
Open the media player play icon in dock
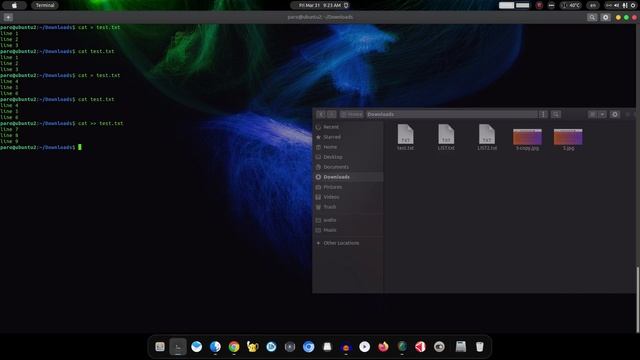364,347
